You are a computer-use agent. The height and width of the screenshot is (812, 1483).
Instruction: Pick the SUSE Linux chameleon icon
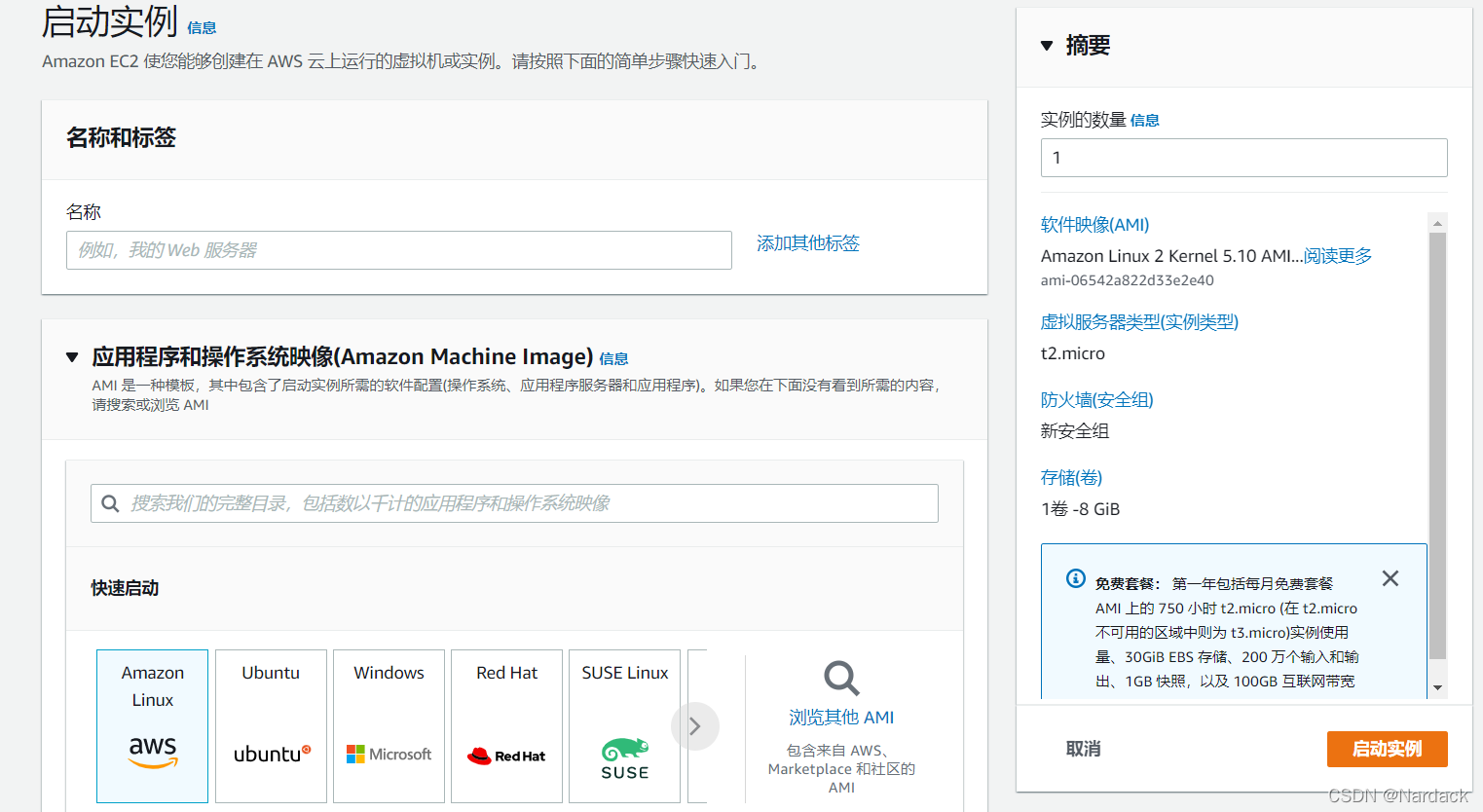click(x=624, y=755)
